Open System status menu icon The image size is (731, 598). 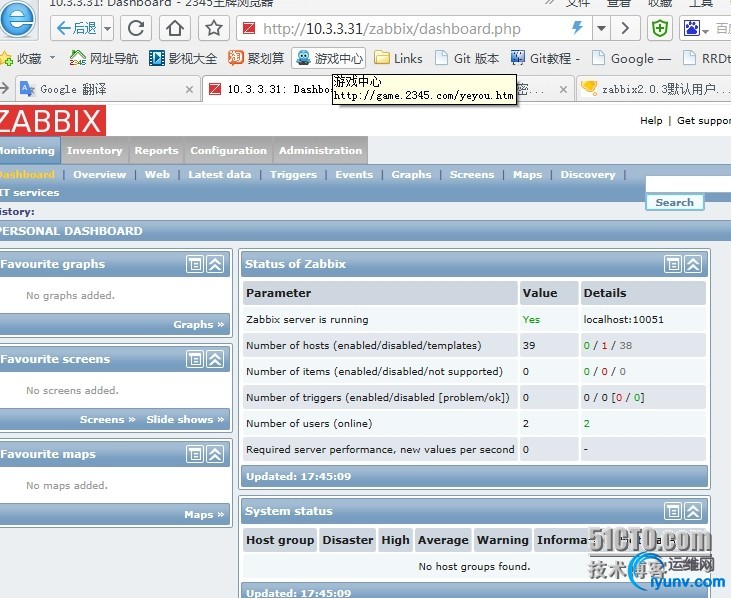pyautogui.click(x=673, y=511)
